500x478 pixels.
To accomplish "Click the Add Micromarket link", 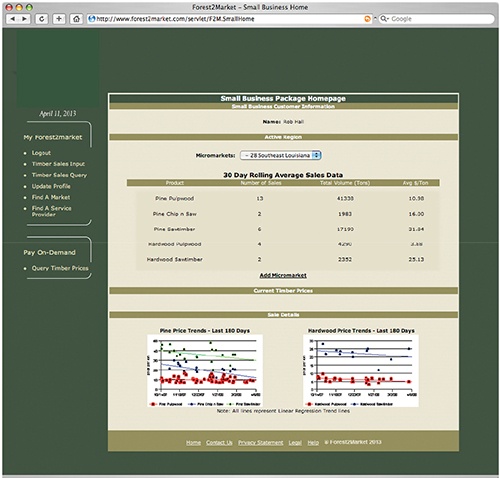I will pos(283,275).
